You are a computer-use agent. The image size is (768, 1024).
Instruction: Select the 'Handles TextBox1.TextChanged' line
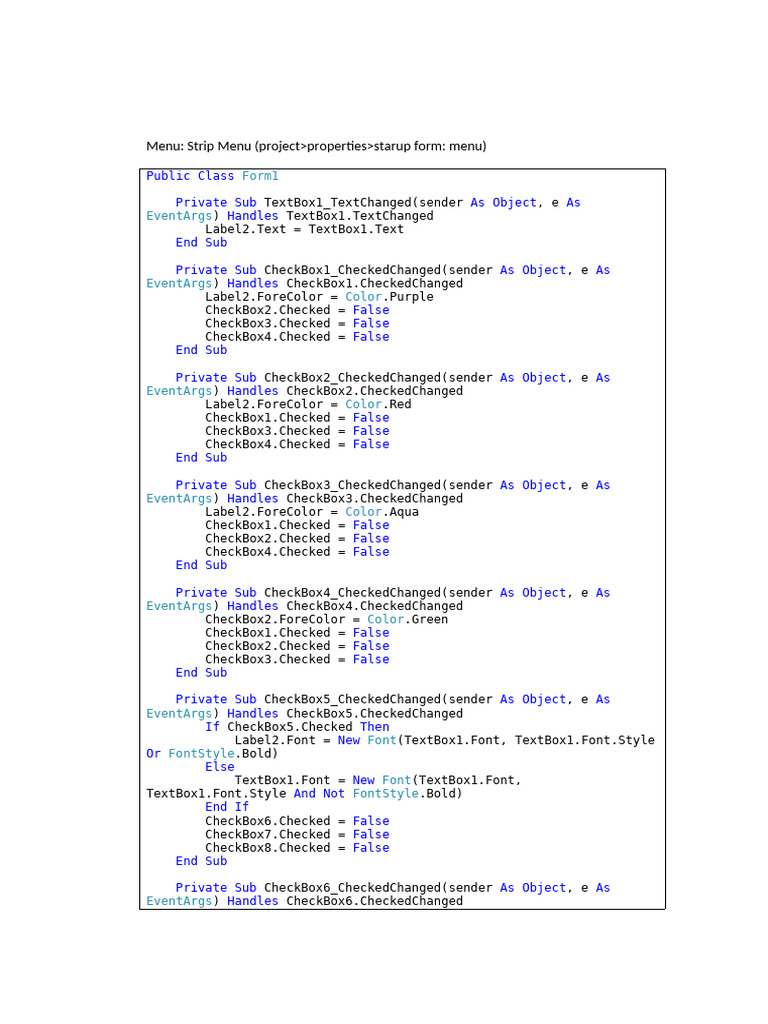(290, 216)
